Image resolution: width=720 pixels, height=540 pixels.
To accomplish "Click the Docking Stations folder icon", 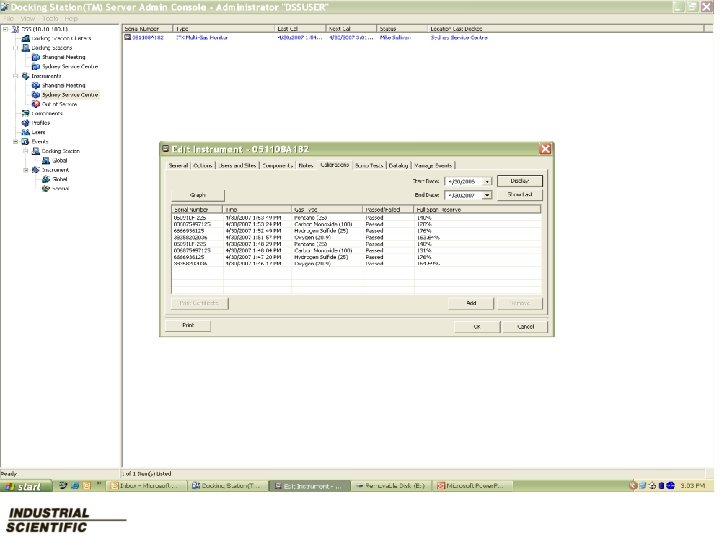I will point(26,48).
